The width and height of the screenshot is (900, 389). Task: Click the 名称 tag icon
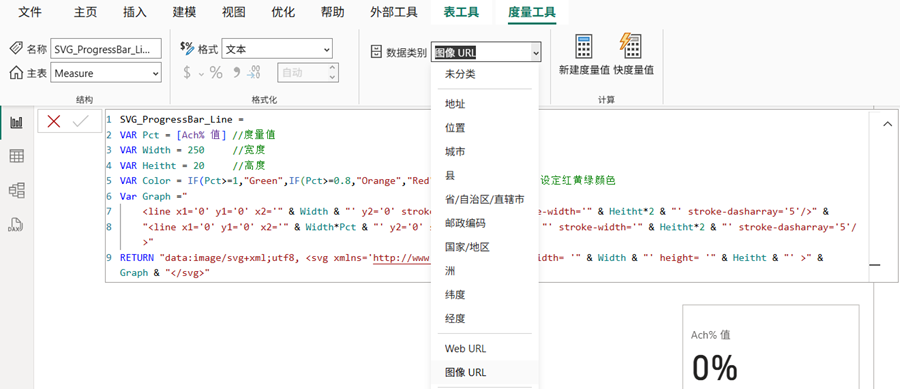coord(17,49)
